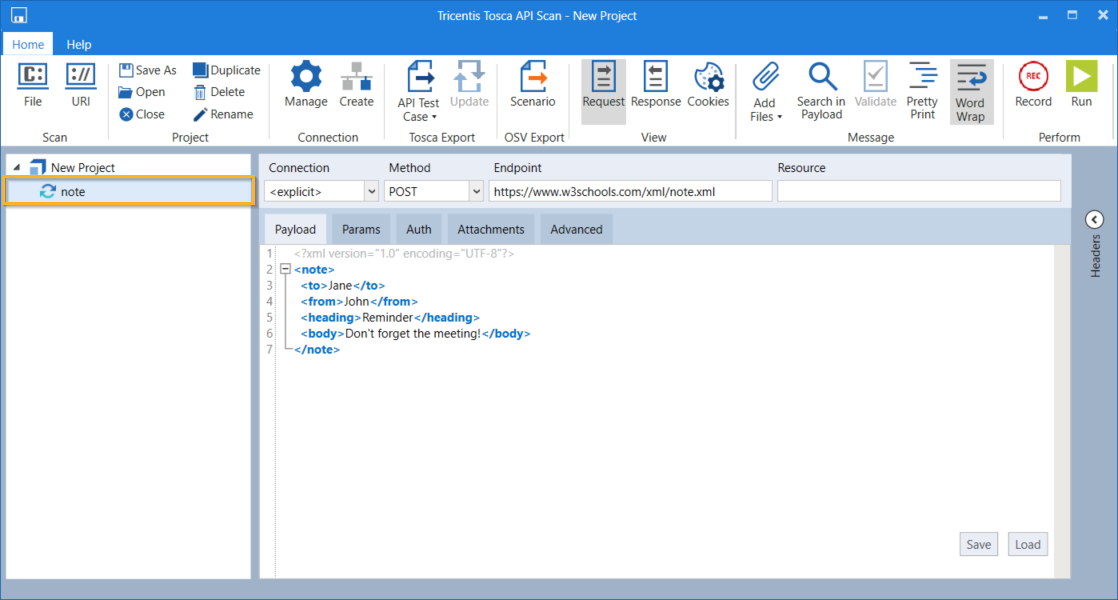Viewport: 1118px width, 600px height.
Task: Click into the Resource field
Action: pos(918,191)
